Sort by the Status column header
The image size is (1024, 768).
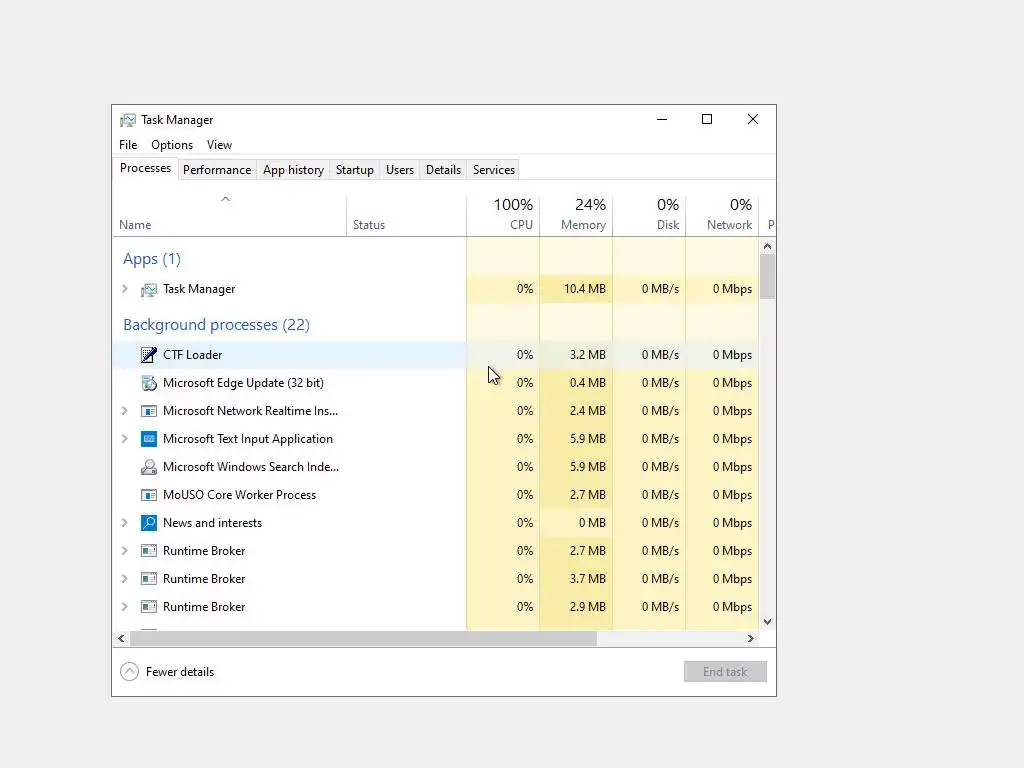(x=406, y=215)
